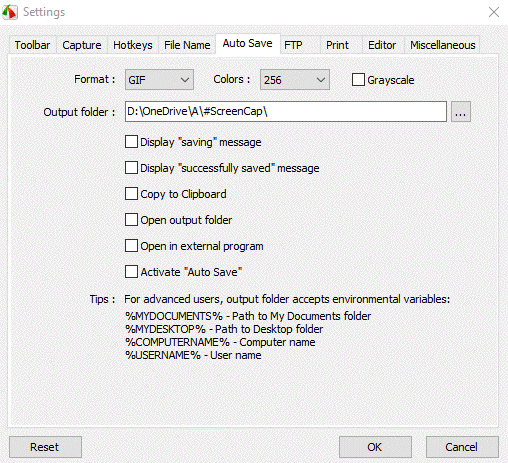Enable Copy to Clipboard option
The image size is (508, 463).
[131, 194]
